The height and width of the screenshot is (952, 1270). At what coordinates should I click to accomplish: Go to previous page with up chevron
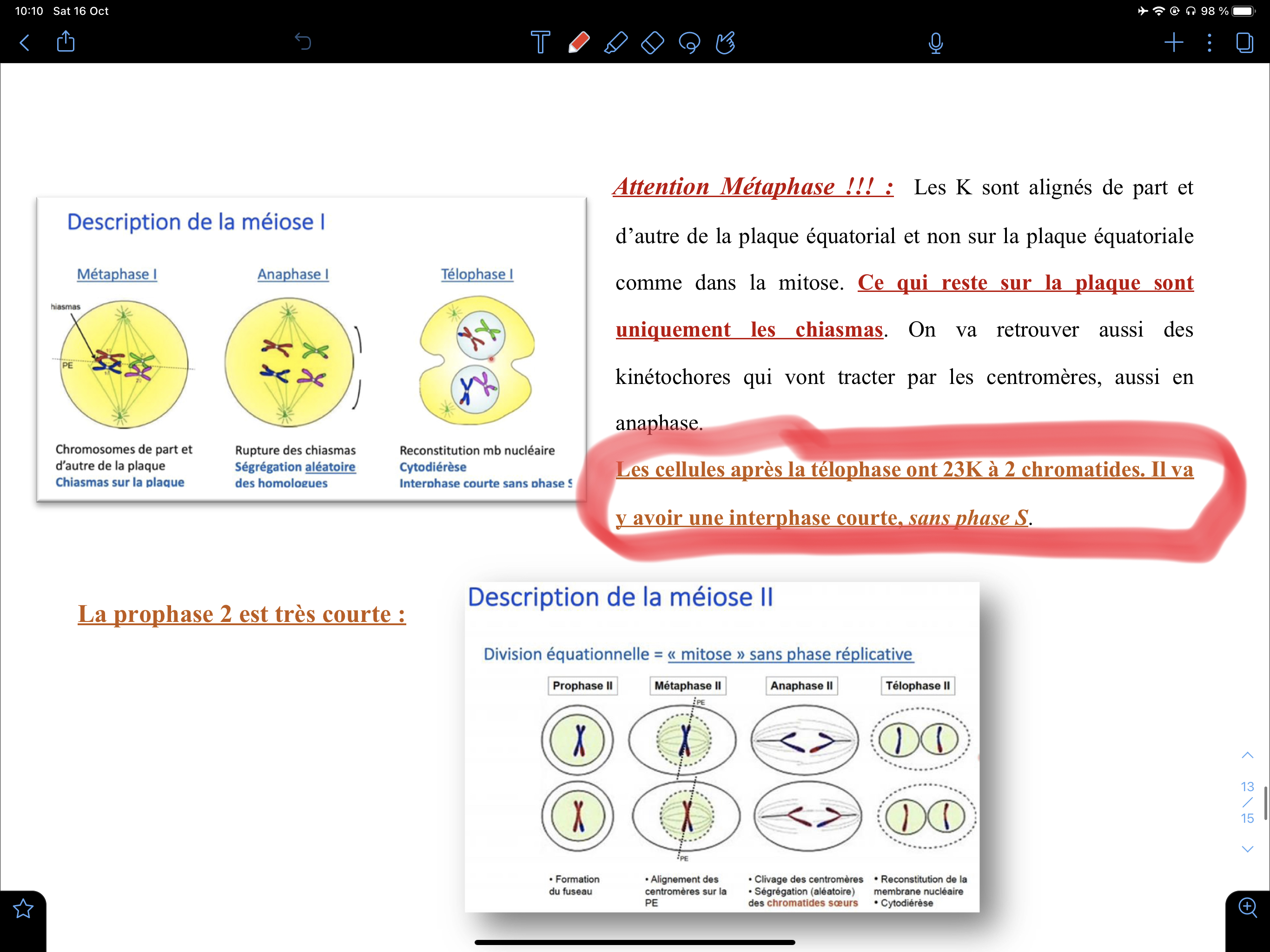[1247, 755]
